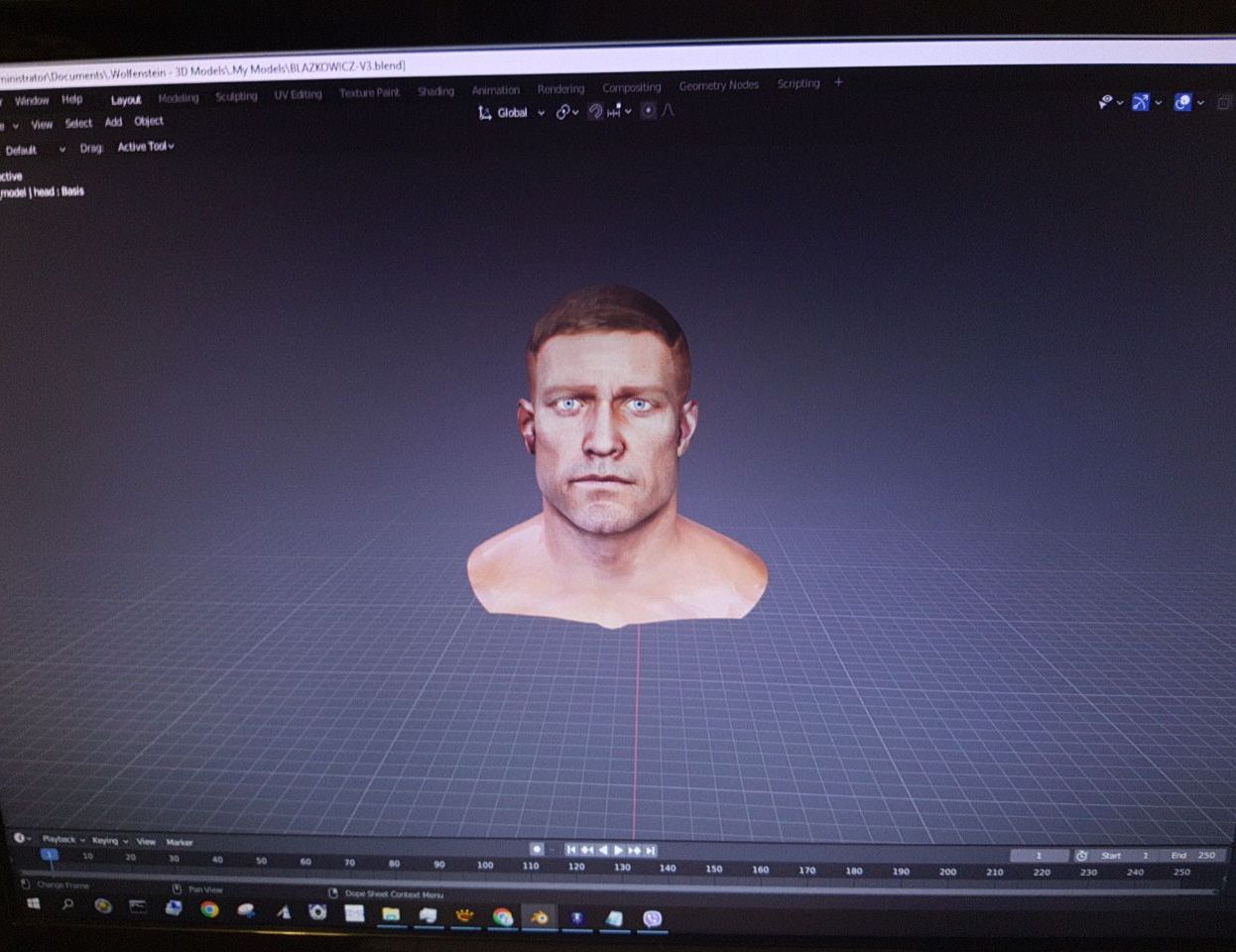Switch to the Modeling workspace tab

coord(179,98)
